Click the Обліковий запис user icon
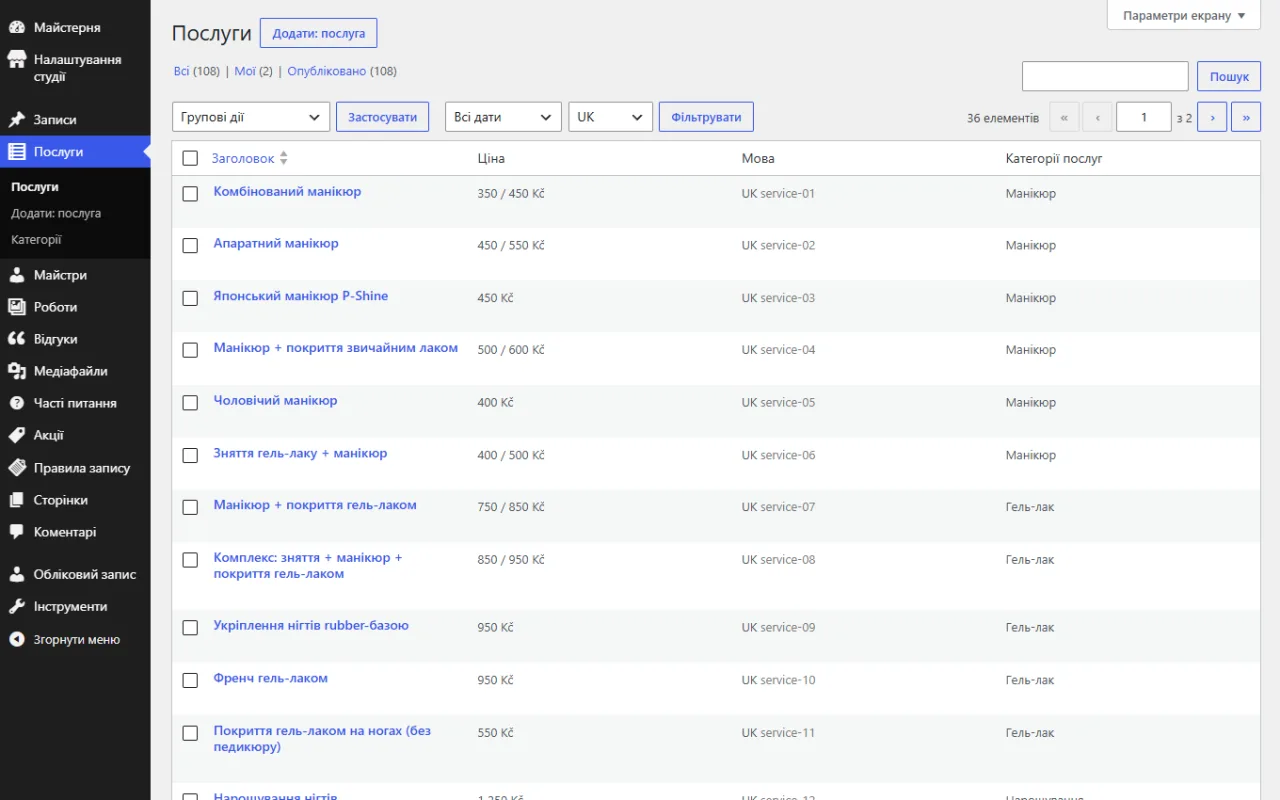Viewport: 1280px width, 800px height. 17,574
